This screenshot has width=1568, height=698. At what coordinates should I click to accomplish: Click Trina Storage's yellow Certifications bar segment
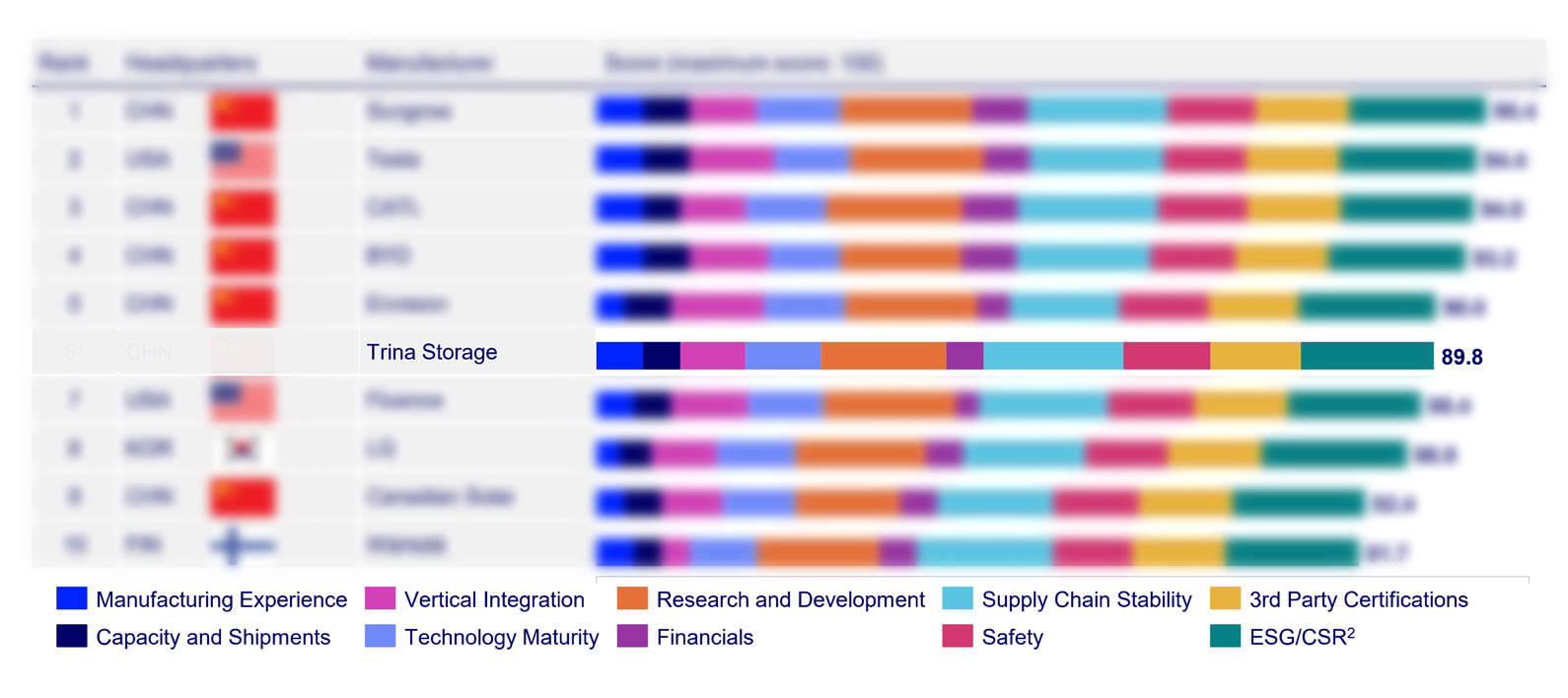(1255, 356)
